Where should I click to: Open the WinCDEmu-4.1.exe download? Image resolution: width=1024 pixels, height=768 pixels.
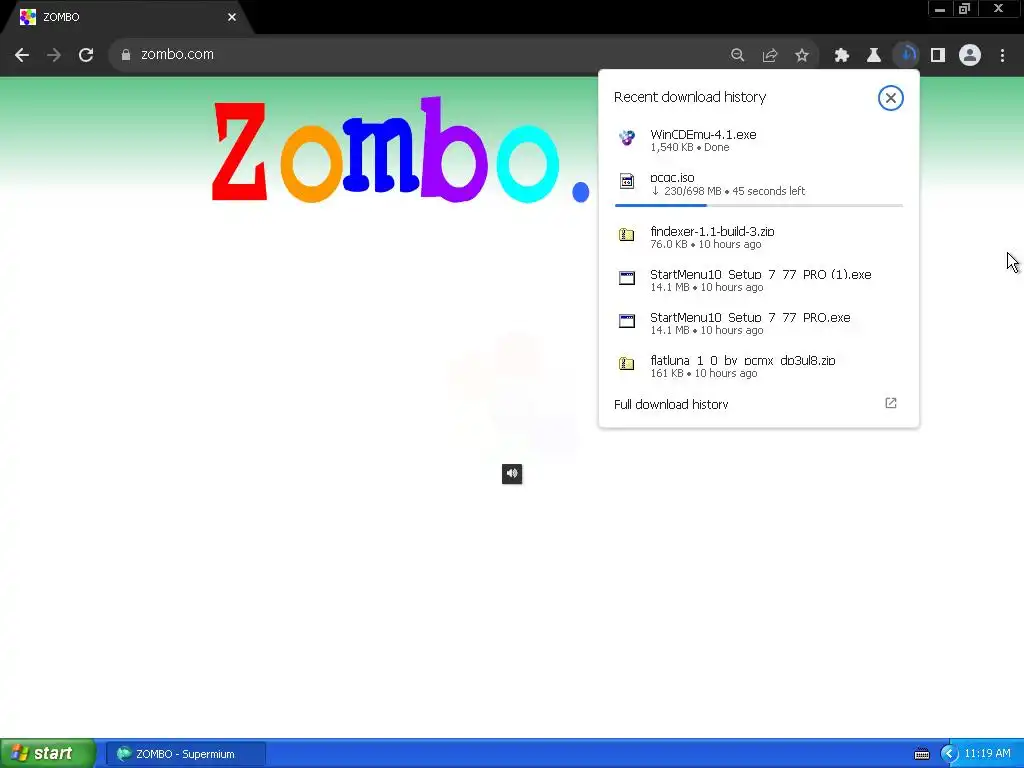(759, 140)
